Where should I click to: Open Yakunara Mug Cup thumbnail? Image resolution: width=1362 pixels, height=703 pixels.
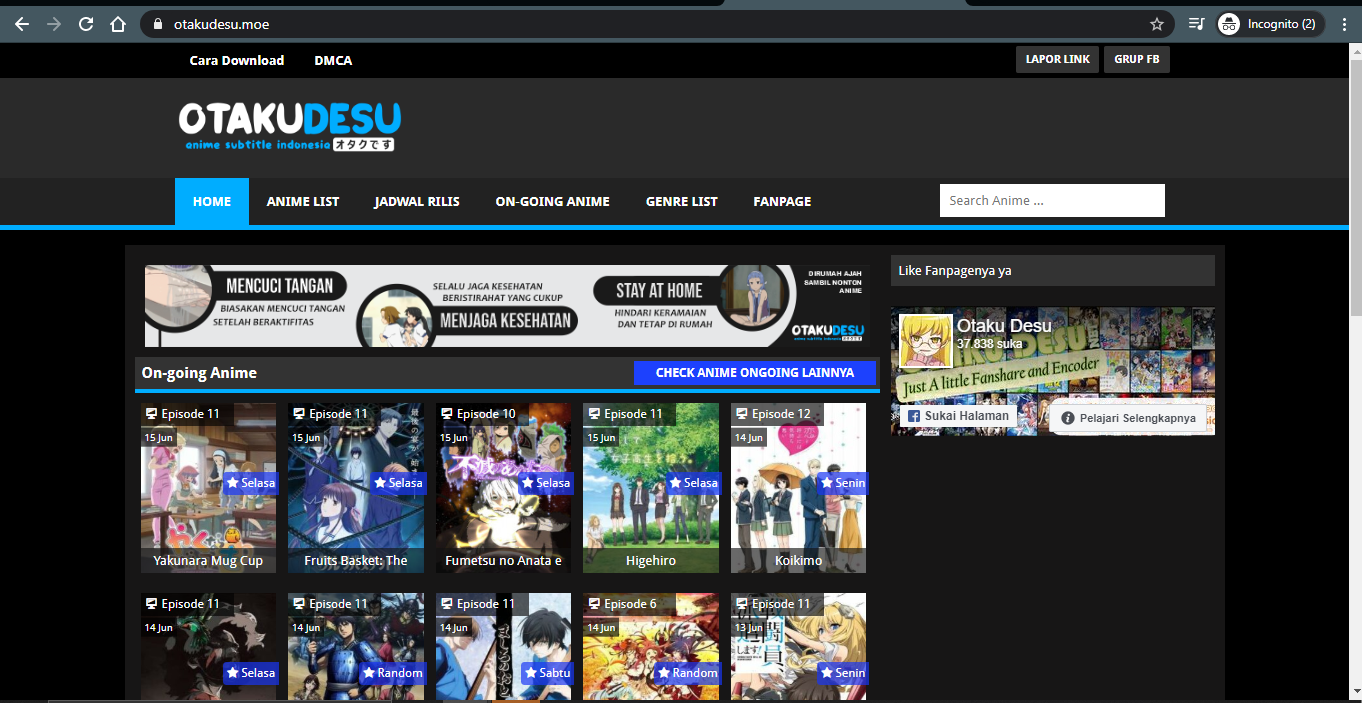pos(208,488)
